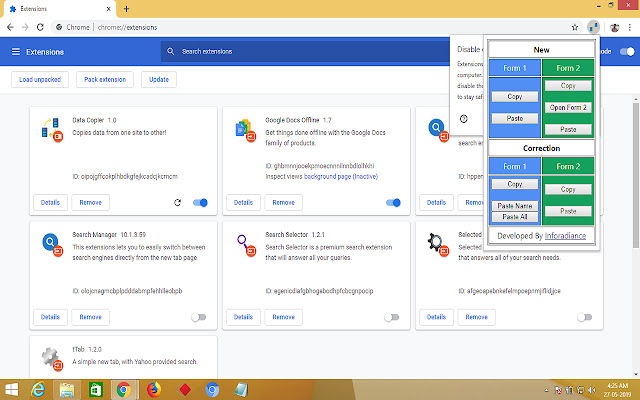Click Copy under New Form 2

point(568,86)
